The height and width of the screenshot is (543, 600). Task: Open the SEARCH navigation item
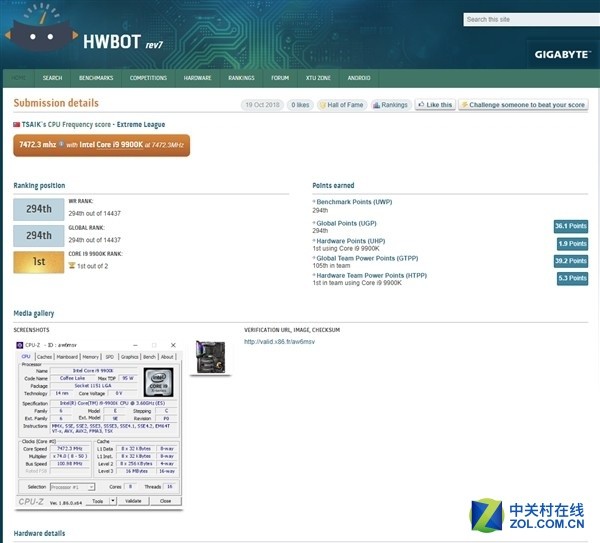[52, 78]
